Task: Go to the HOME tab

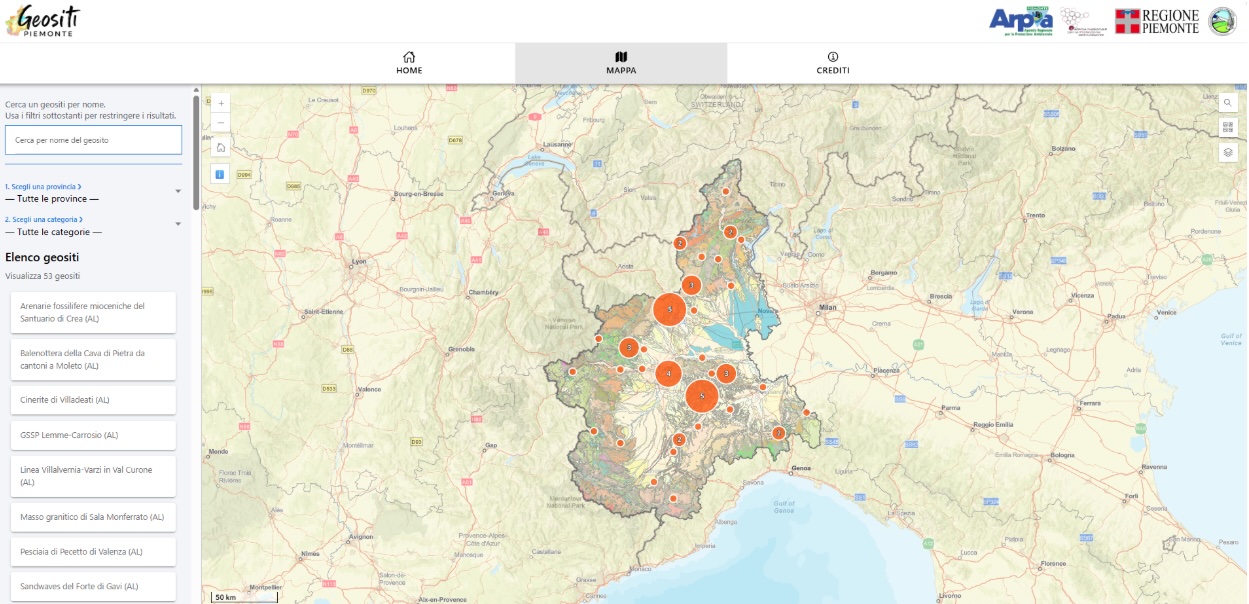Action: tap(409, 63)
